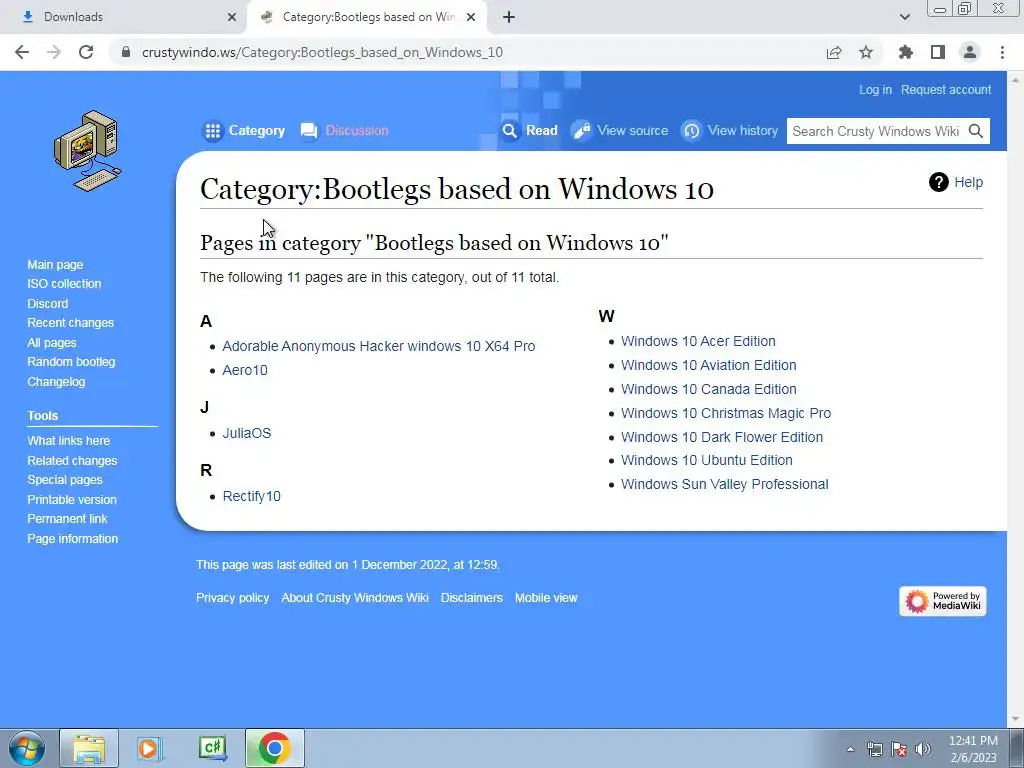Screen dimensions: 1024x768
Task: Click the Chrome profile avatar icon
Action: coord(970,52)
